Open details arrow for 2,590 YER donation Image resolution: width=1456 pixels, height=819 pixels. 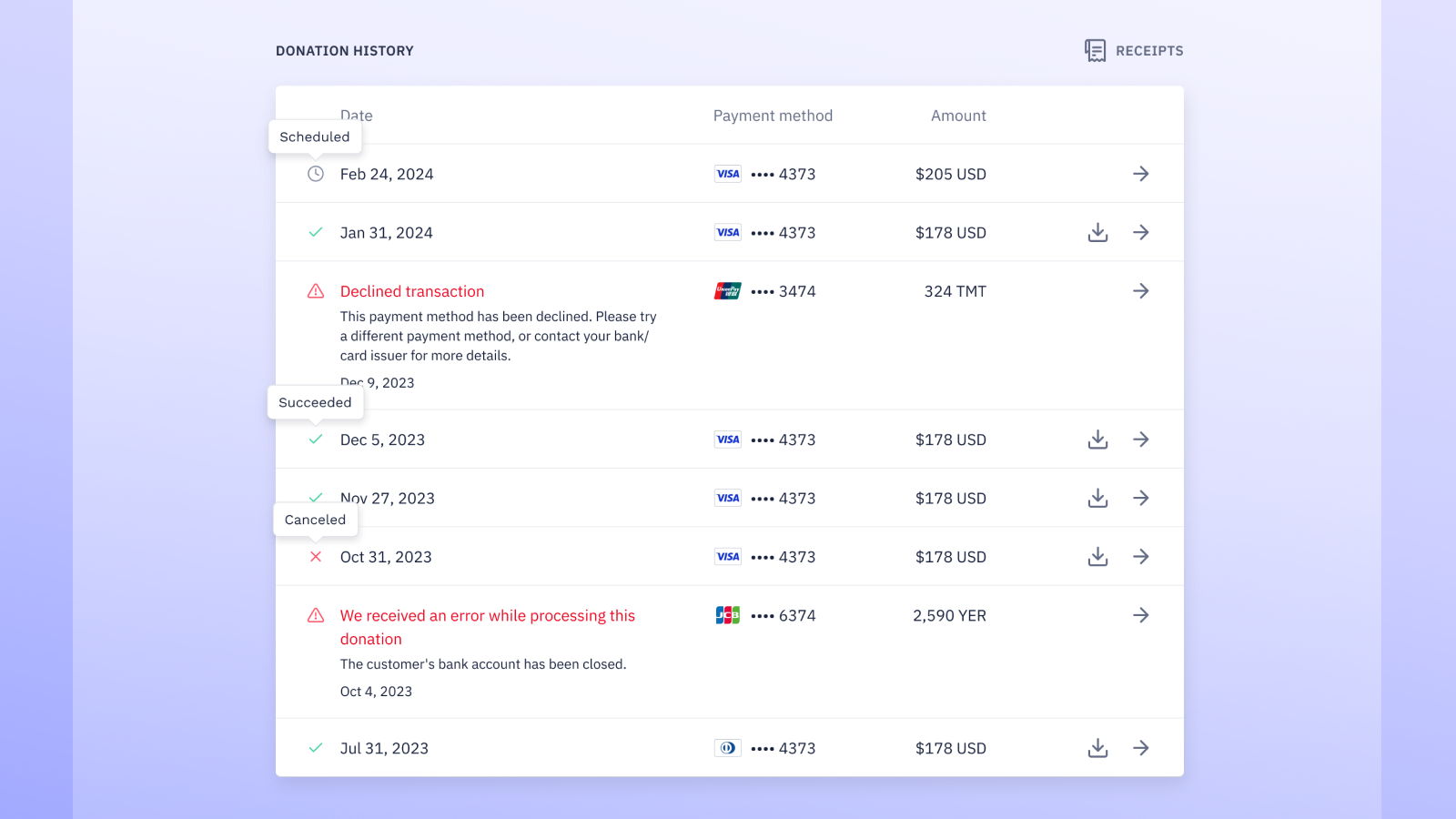coord(1140,615)
